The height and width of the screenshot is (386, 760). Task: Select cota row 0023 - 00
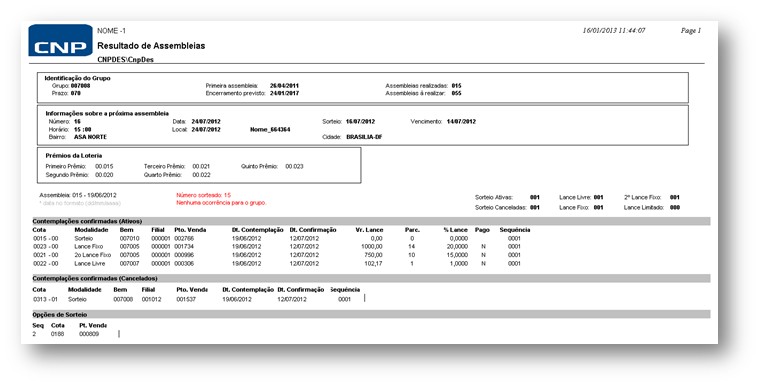point(277,247)
